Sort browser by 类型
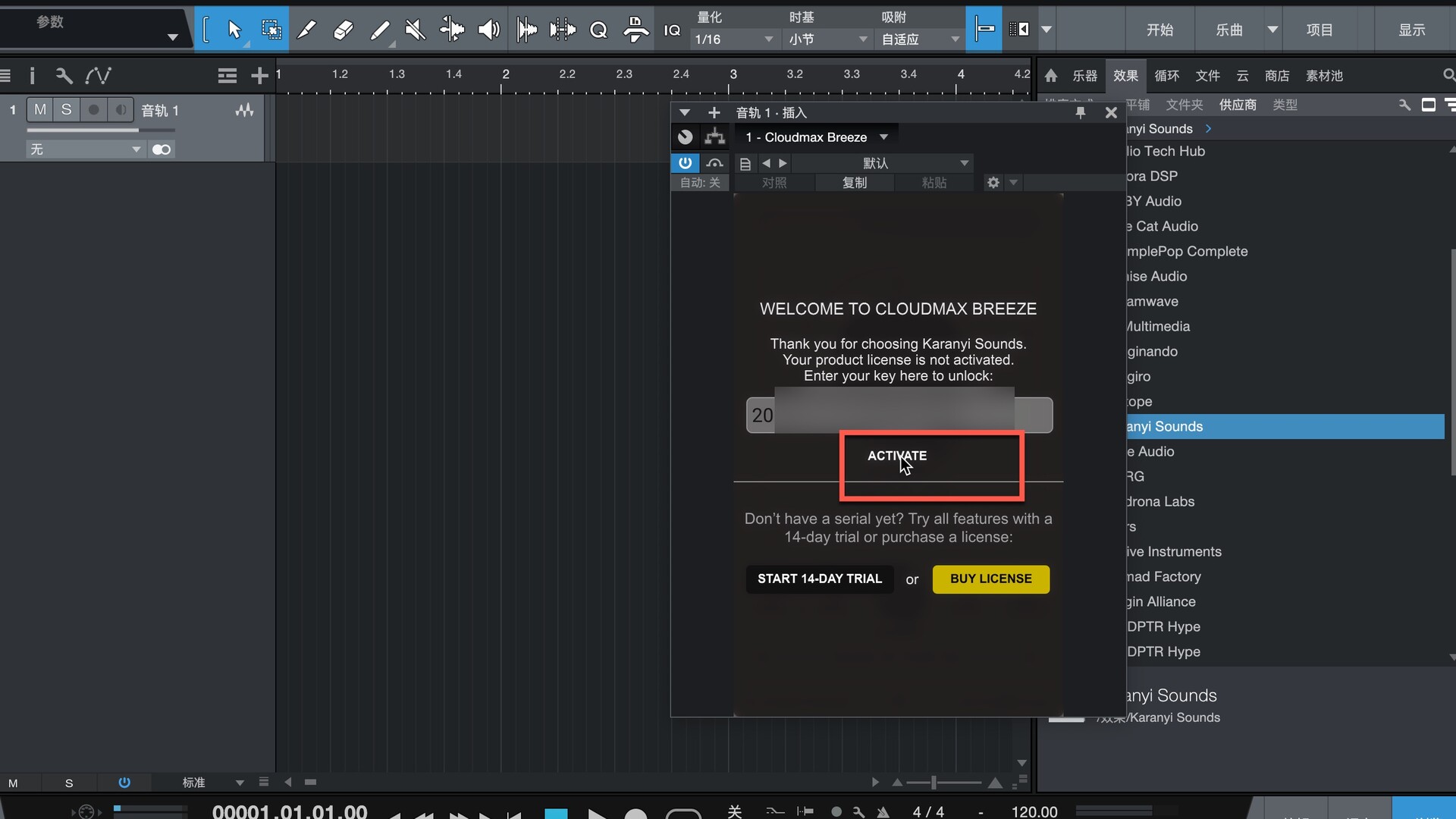Viewport: 1456px width, 819px height. pos(1285,105)
